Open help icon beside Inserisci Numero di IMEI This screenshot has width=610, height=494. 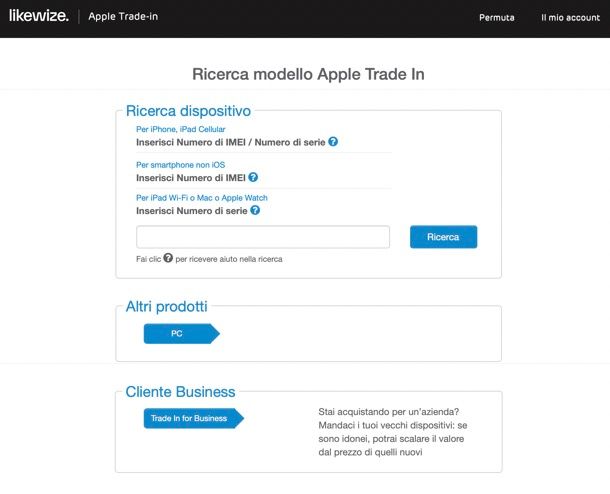point(253,177)
